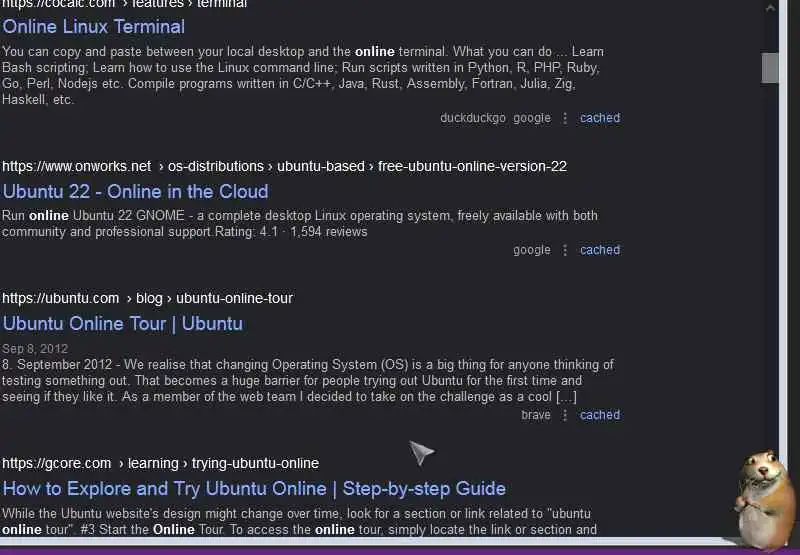This screenshot has width=800, height=555.
Task: Click the vertical scrollbar thumb
Action: tap(770, 67)
